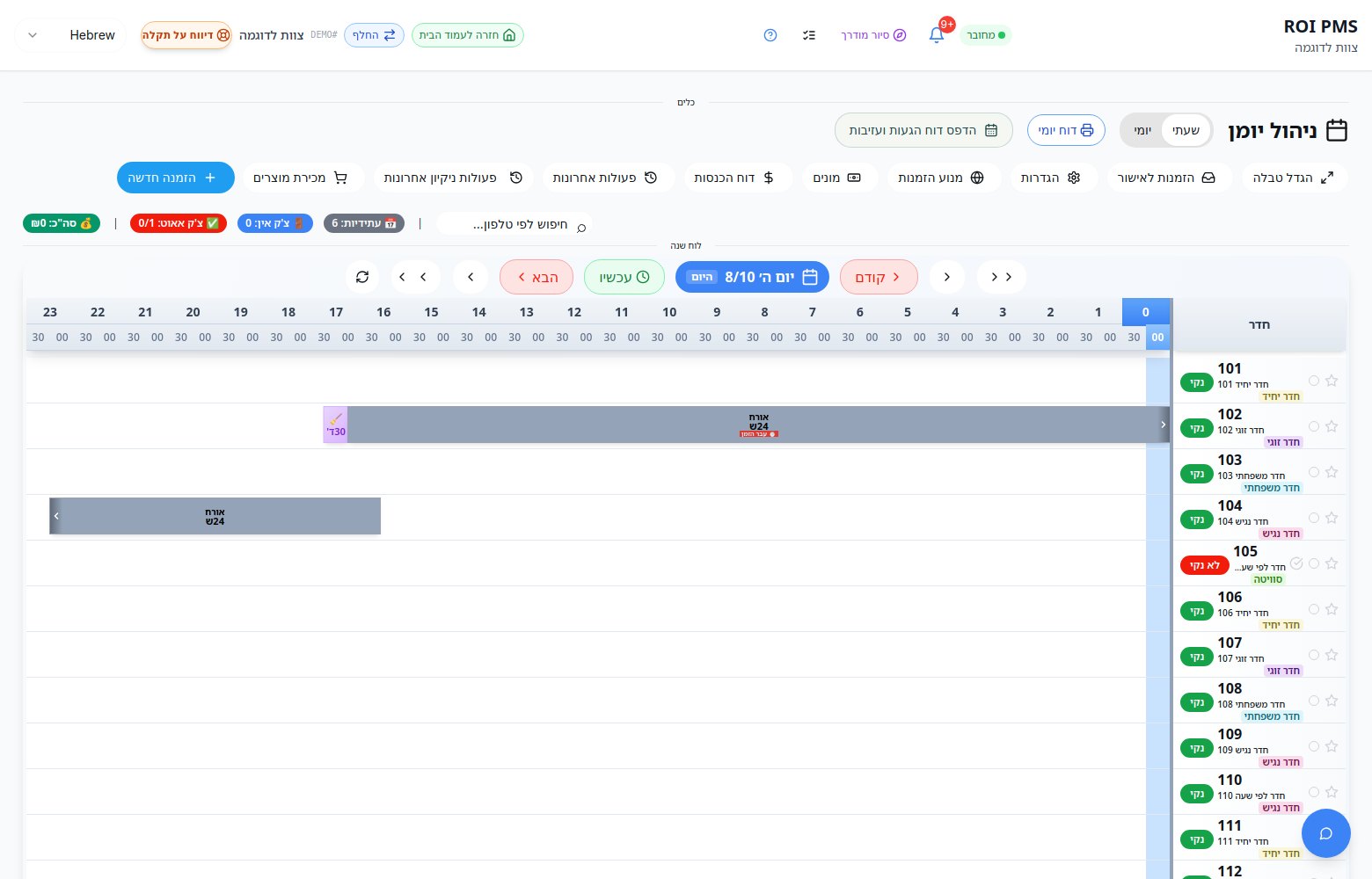Click the star icon for room 104

pos(1332,518)
